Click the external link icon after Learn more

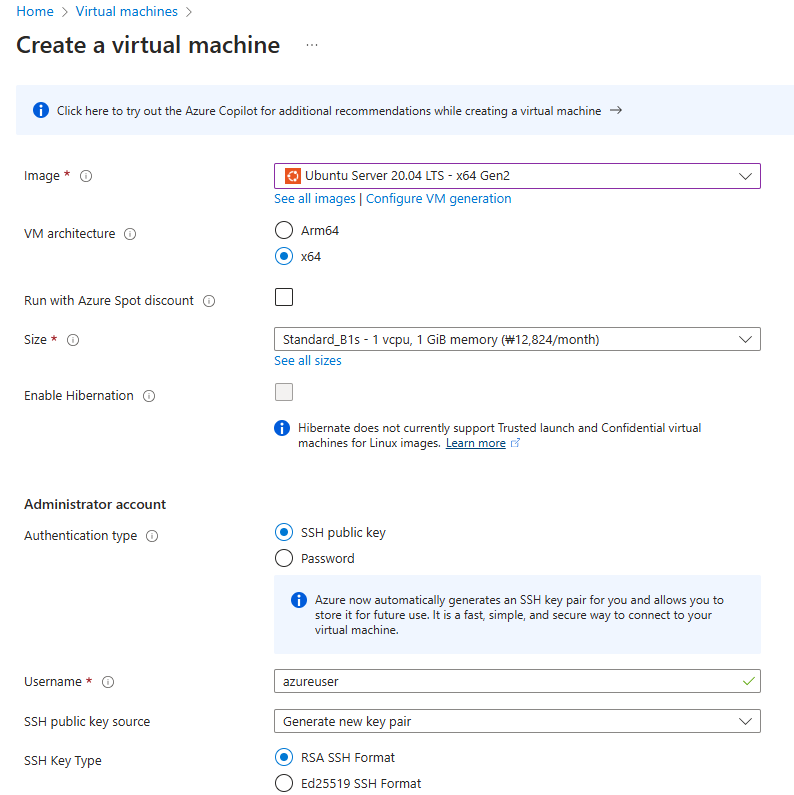[x=515, y=443]
